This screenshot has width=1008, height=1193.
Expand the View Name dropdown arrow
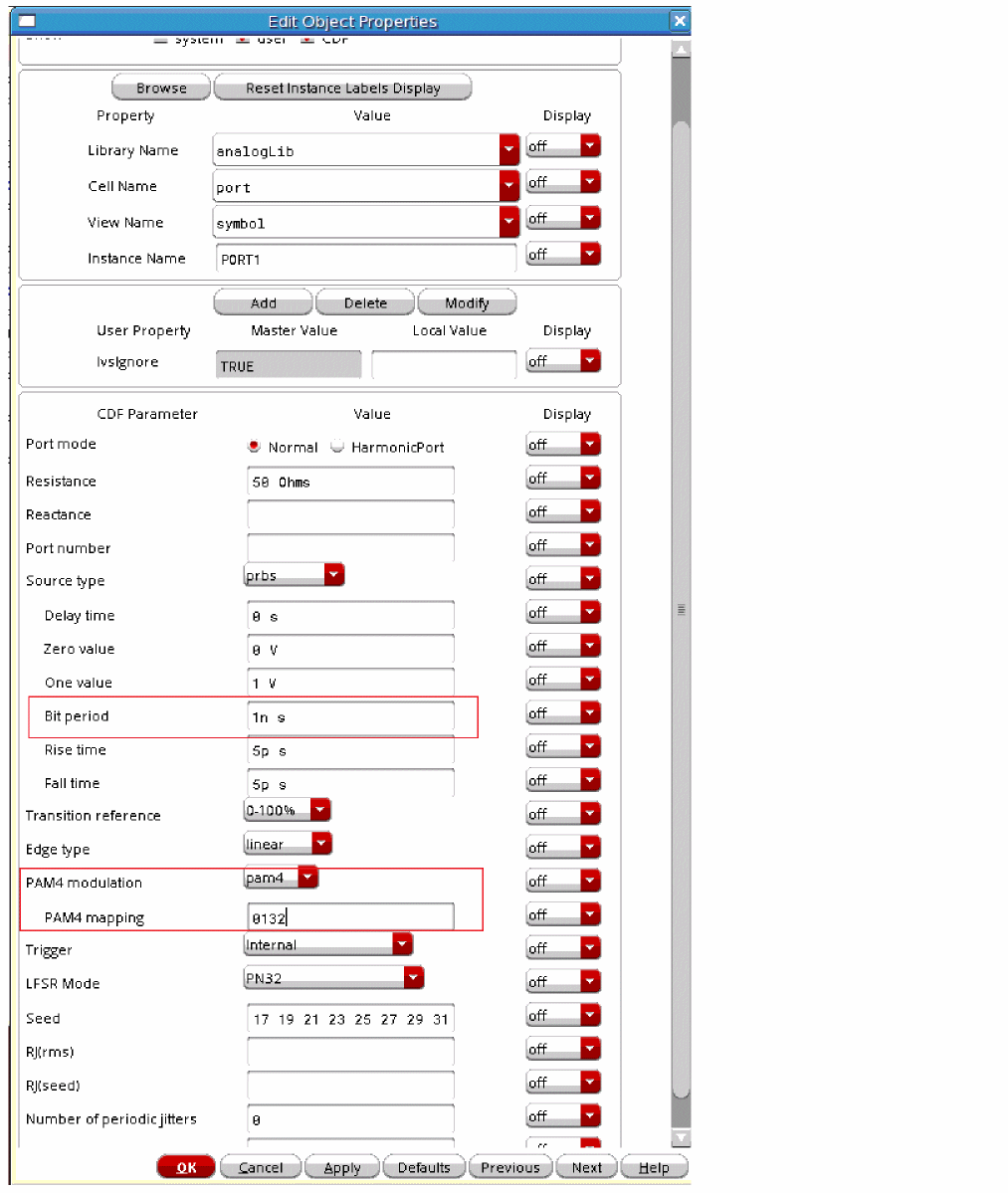(509, 222)
